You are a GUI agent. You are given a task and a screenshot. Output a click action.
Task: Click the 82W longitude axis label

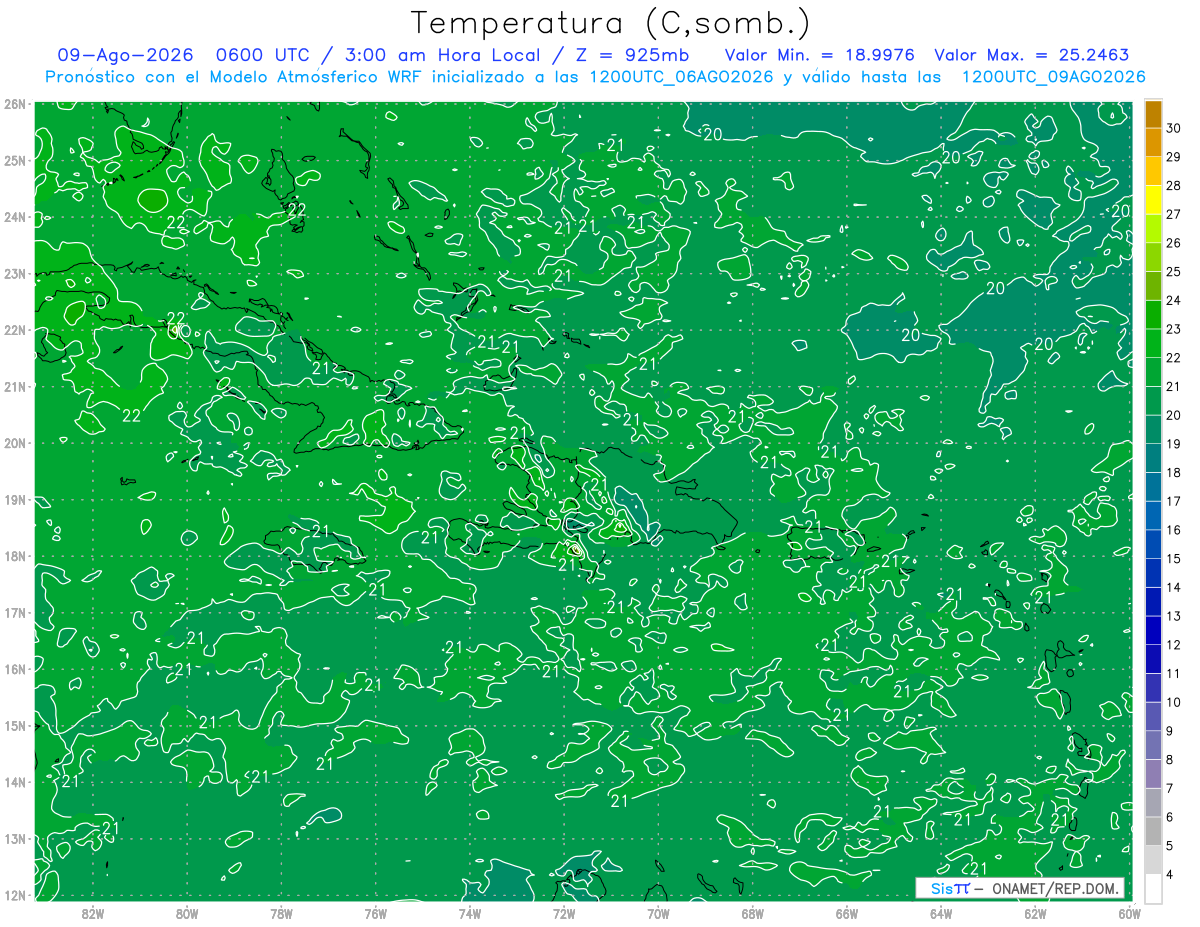pyautogui.click(x=93, y=912)
